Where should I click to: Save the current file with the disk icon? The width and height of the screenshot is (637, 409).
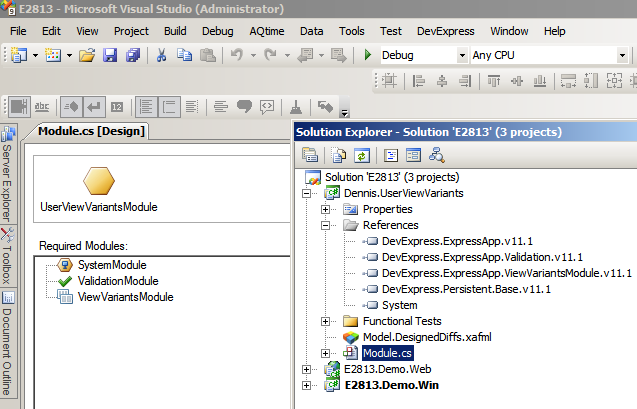110,55
